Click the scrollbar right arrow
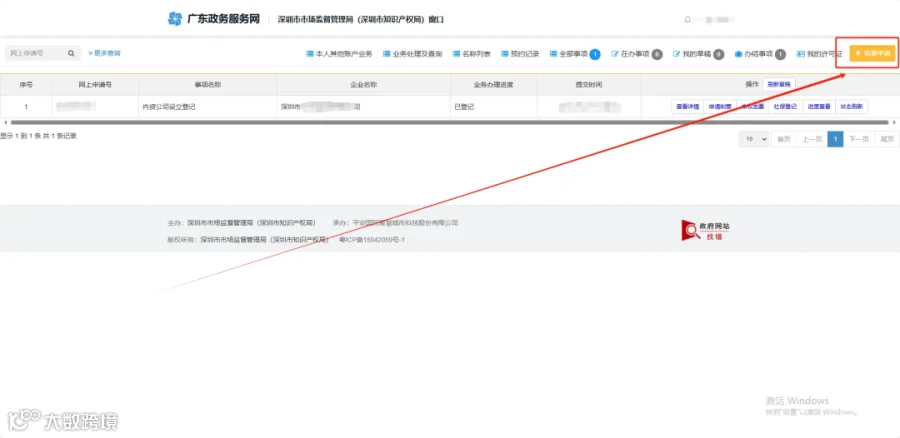 894,122
